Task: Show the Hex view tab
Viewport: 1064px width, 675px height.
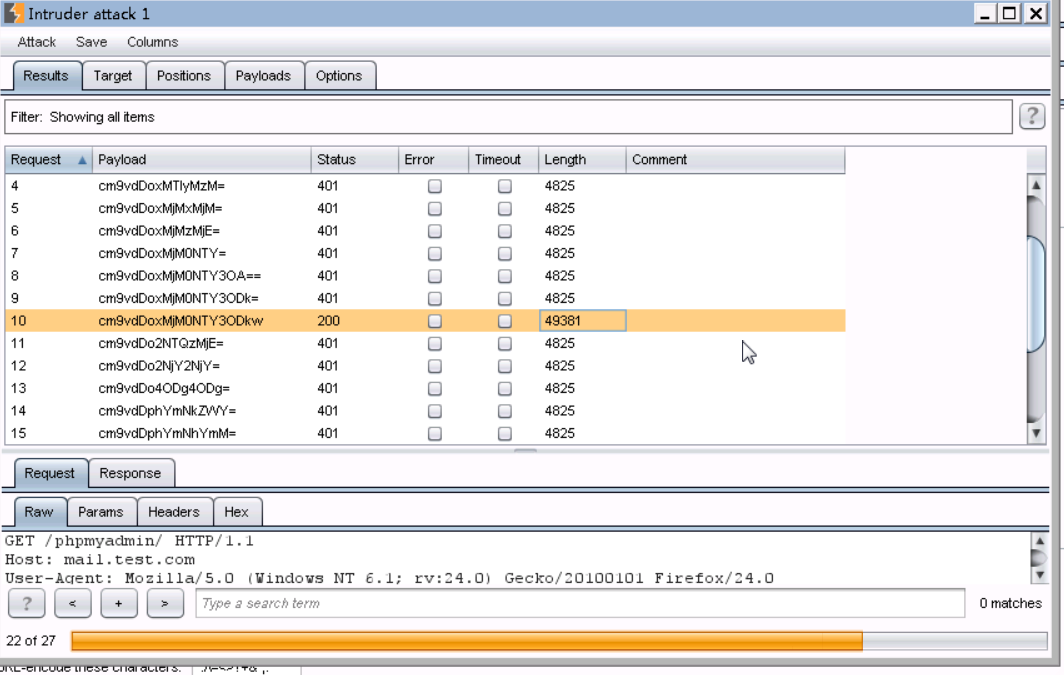Action: pyautogui.click(x=237, y=512)
